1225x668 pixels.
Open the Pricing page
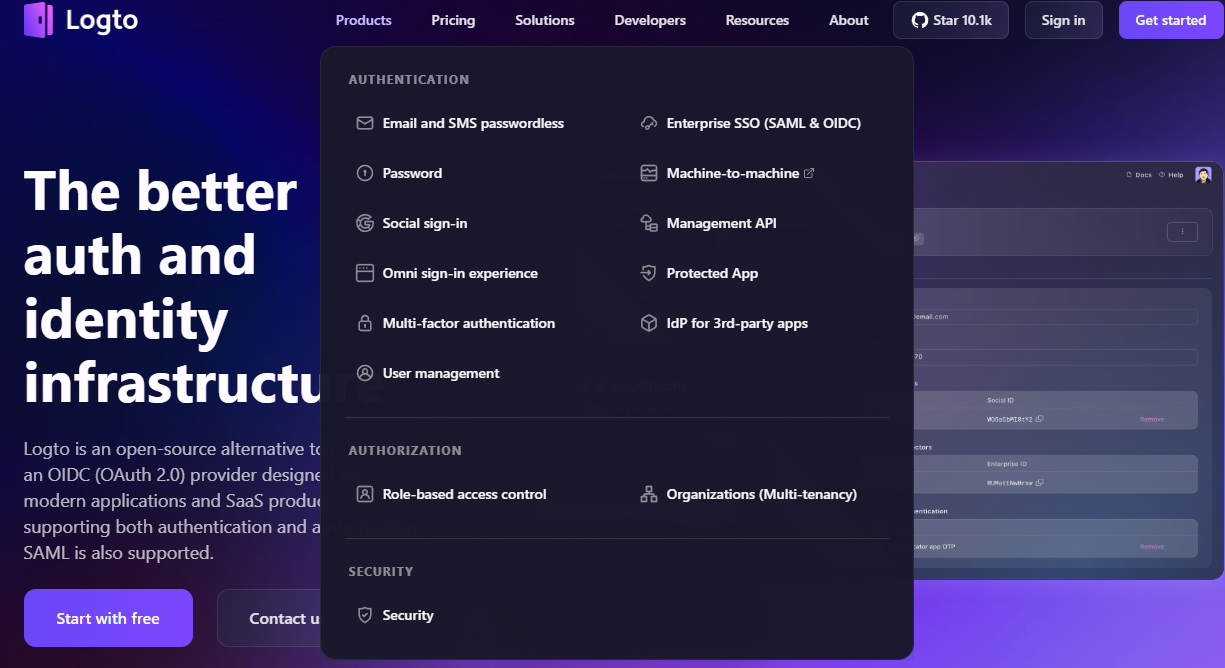click(x=453, y=20)
